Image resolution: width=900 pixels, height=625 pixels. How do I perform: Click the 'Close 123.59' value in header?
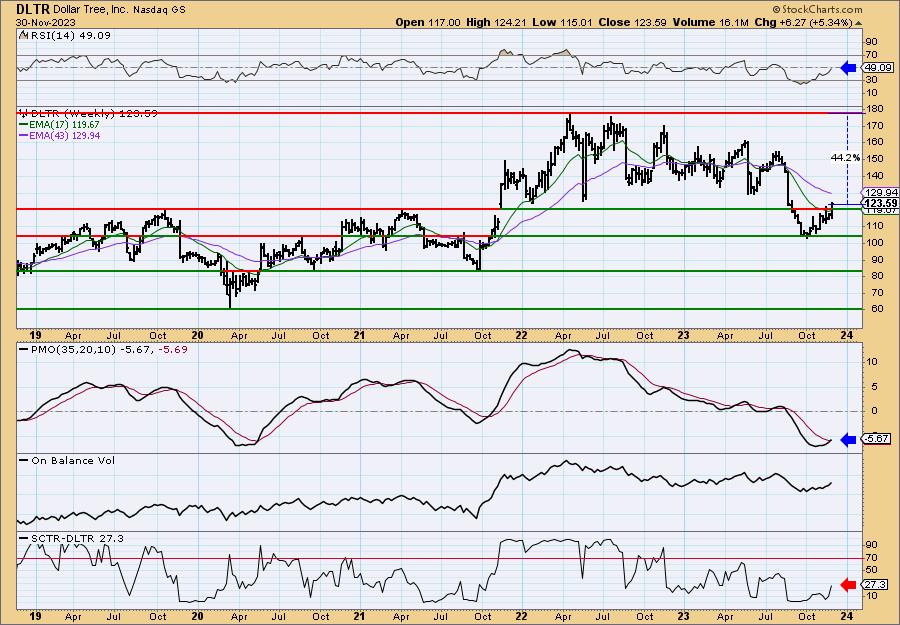[633, 22]
